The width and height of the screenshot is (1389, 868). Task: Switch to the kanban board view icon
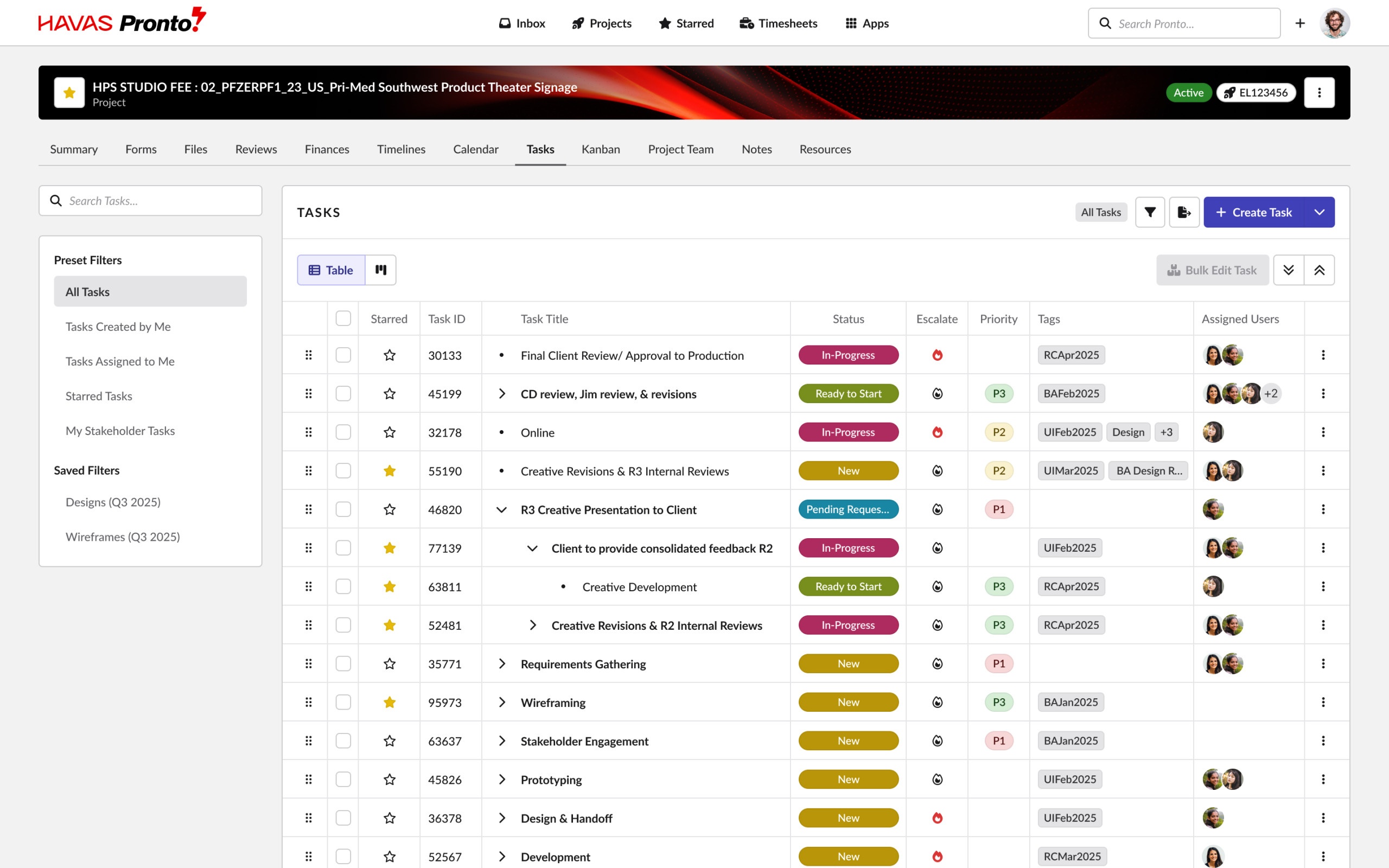[380, 270]
